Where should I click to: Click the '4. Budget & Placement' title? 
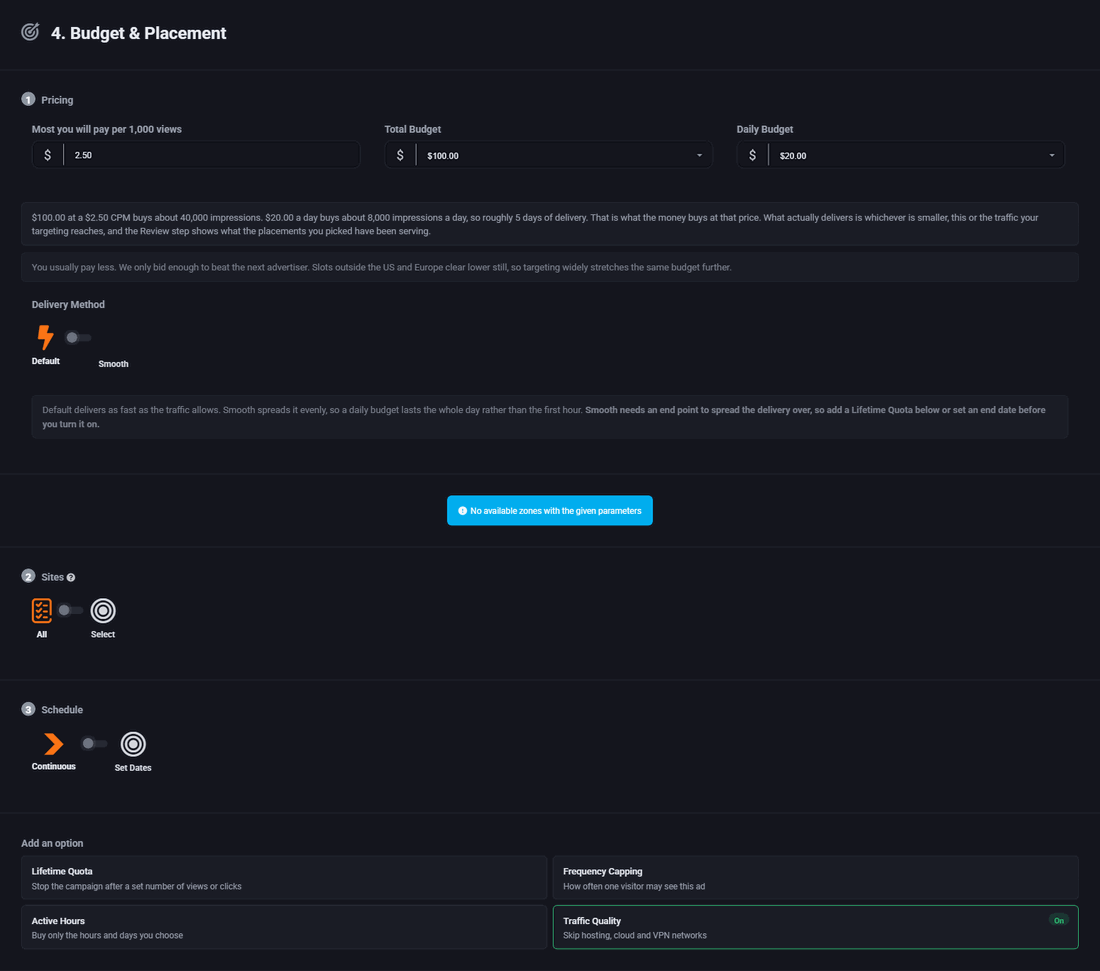[138, 33]
